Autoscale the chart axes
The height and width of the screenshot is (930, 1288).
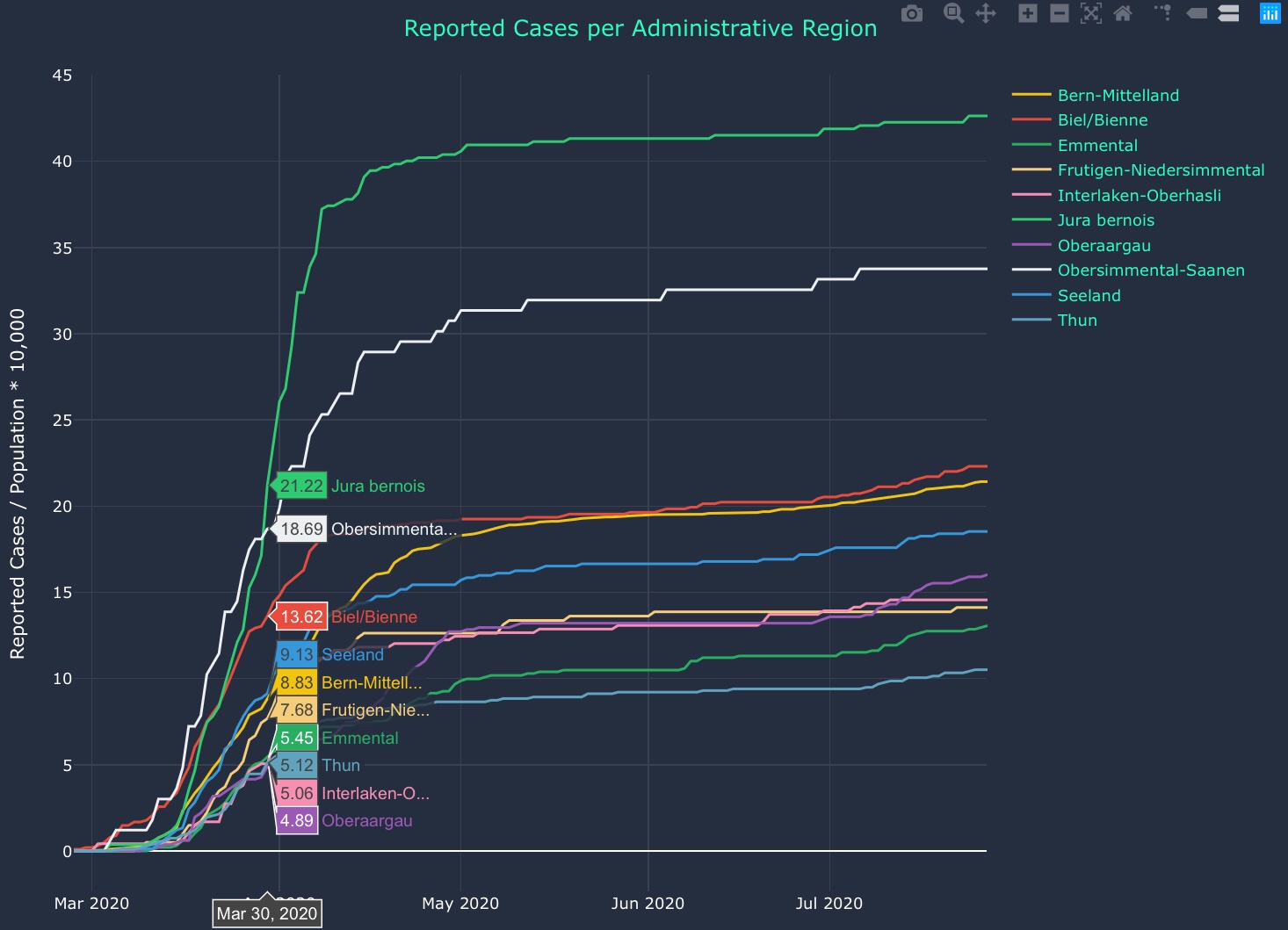(x=1091, y=13)
